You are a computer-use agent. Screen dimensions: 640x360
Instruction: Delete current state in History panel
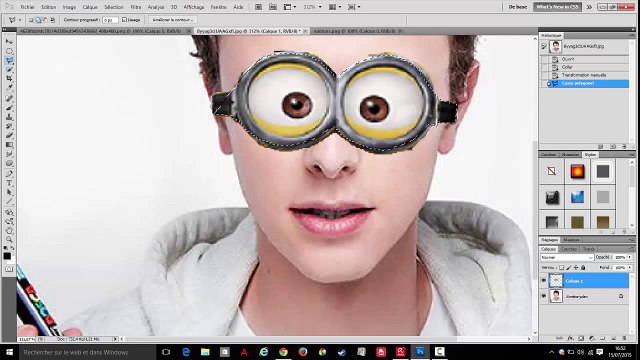(624, 147)
